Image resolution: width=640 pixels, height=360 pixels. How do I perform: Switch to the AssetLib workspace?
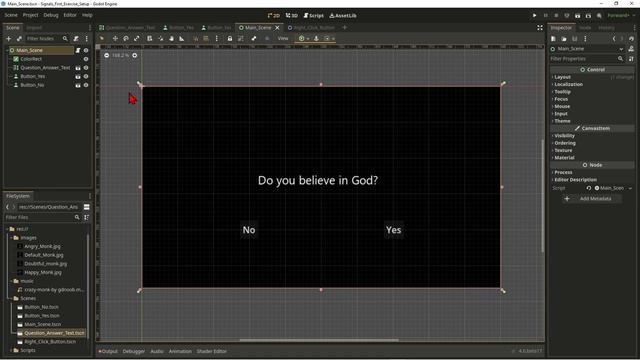[343, 16]
